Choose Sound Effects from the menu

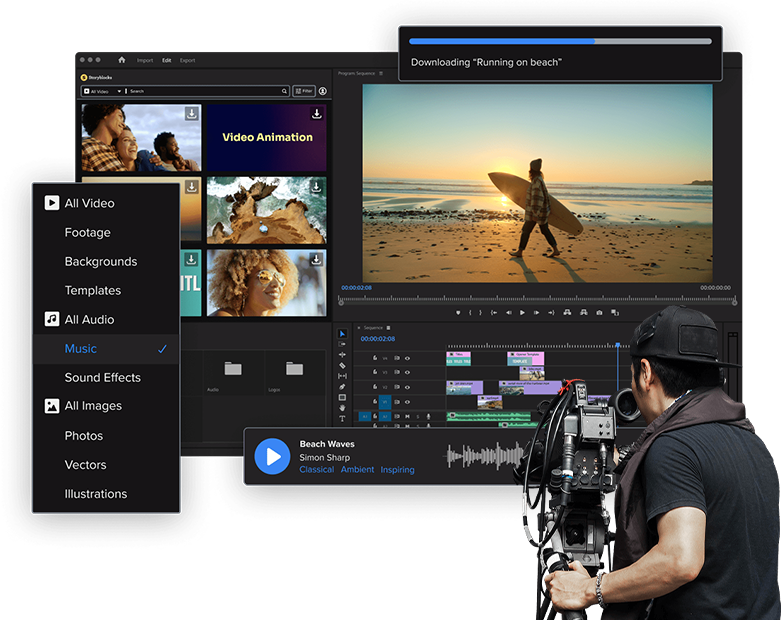pos(102,377)
